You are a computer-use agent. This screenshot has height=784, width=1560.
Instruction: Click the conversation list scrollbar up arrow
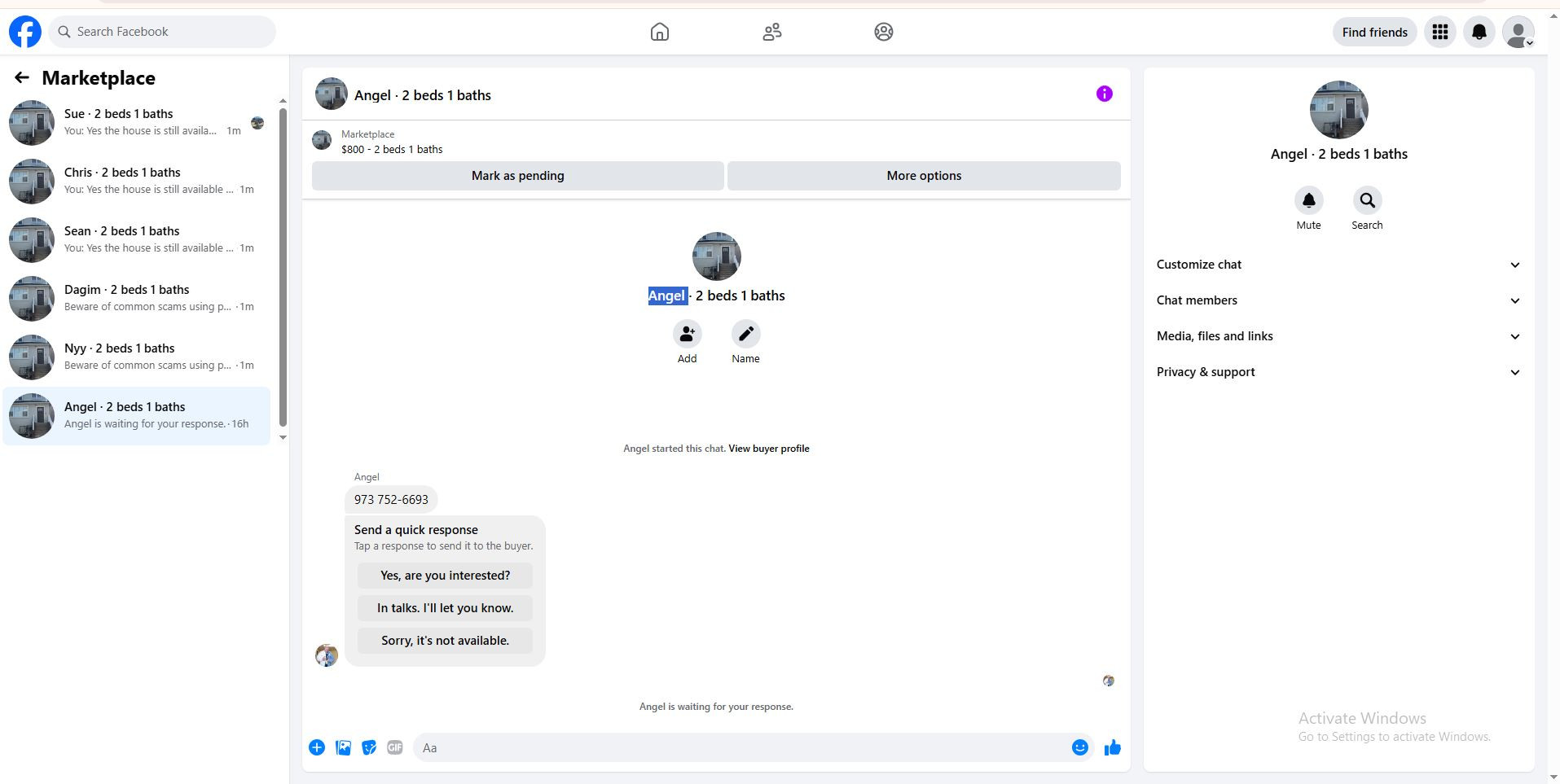click(283, 102)
